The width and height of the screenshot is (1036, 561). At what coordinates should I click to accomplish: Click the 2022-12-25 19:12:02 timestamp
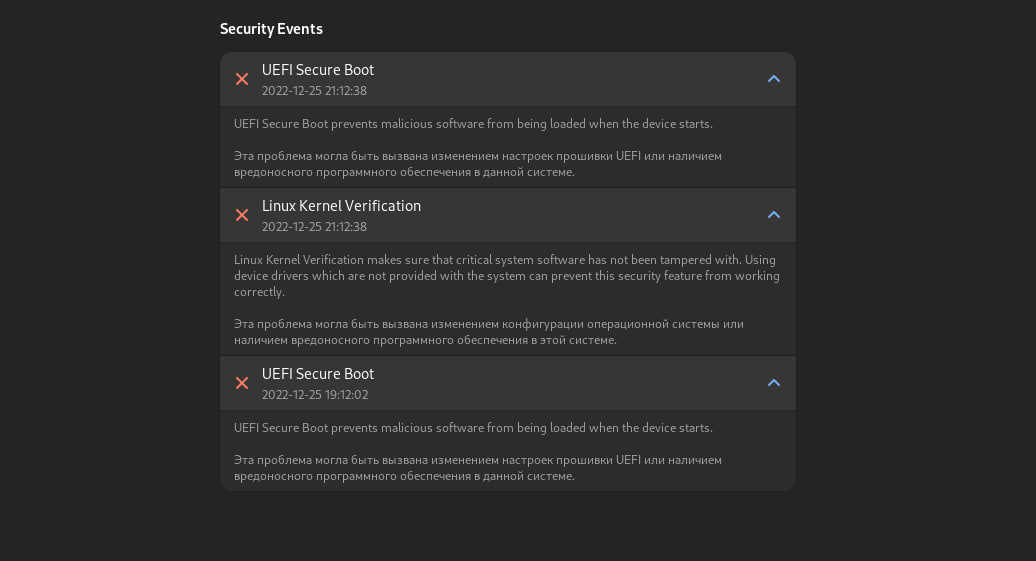tap(315, 395)
